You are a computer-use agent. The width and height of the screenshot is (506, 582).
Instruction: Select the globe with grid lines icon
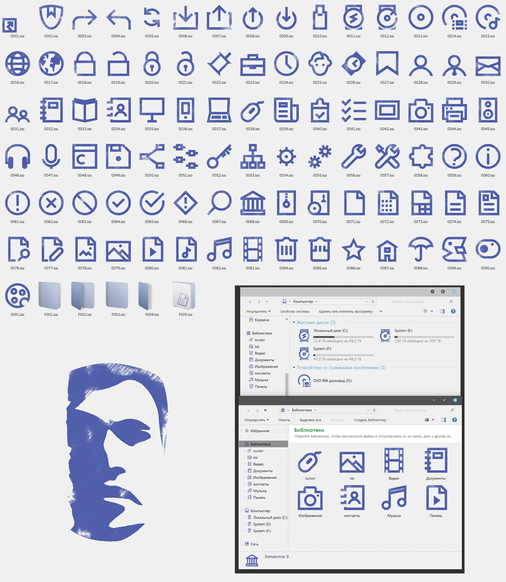[x=17, y=64]
